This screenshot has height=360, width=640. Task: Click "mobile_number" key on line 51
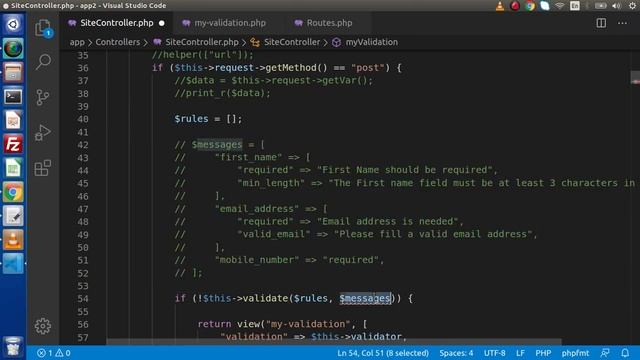point(256,260)
